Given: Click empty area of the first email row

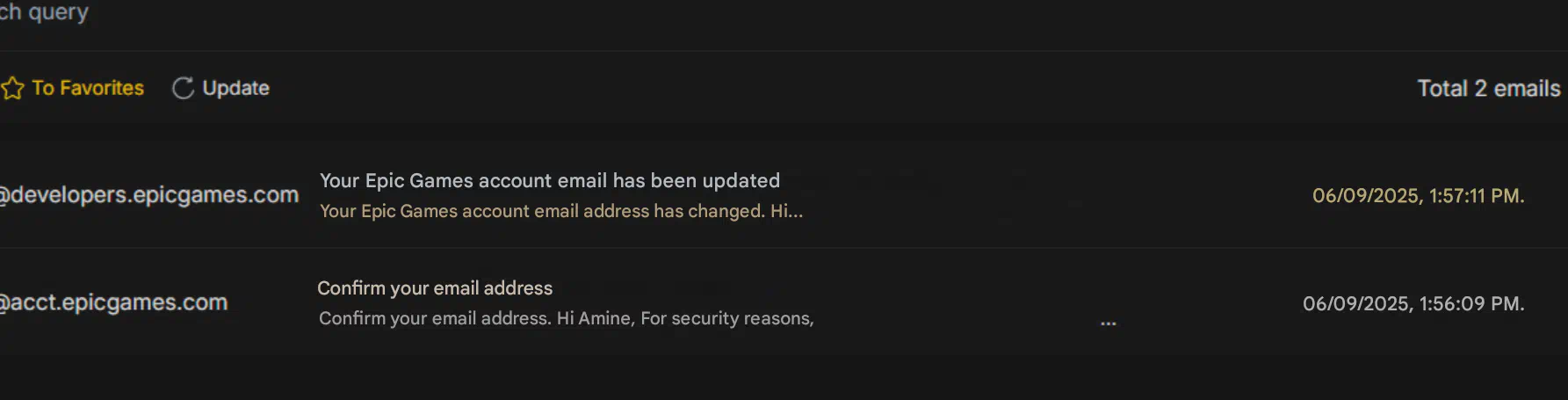Looking at the screenshot, I should (1054, 195).
